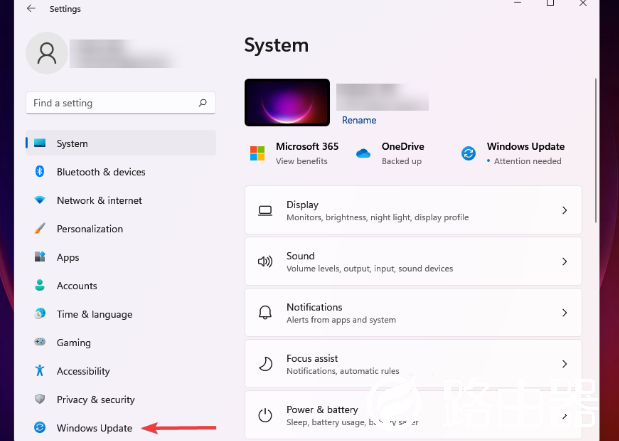Viewport: 619px width, 441px height.
Task: Open Accounts settings page
Action: pos(121,285)
